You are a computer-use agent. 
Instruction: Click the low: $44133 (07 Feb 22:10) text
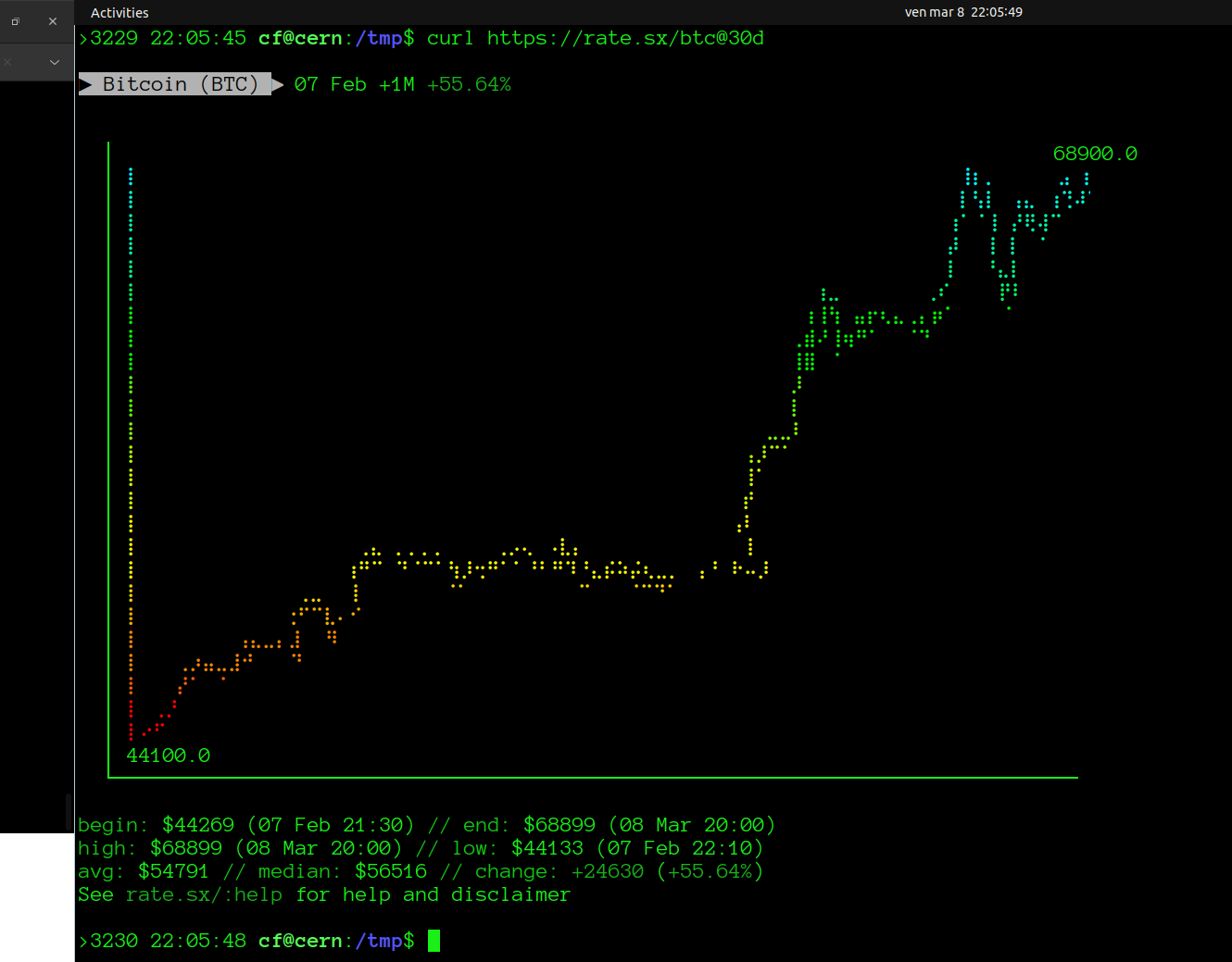608,848
